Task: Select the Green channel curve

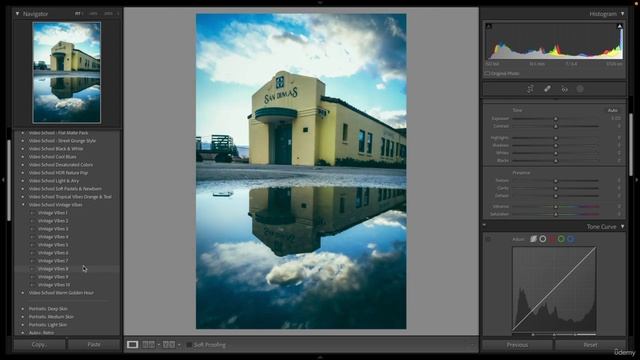Action: coord(561,239)
